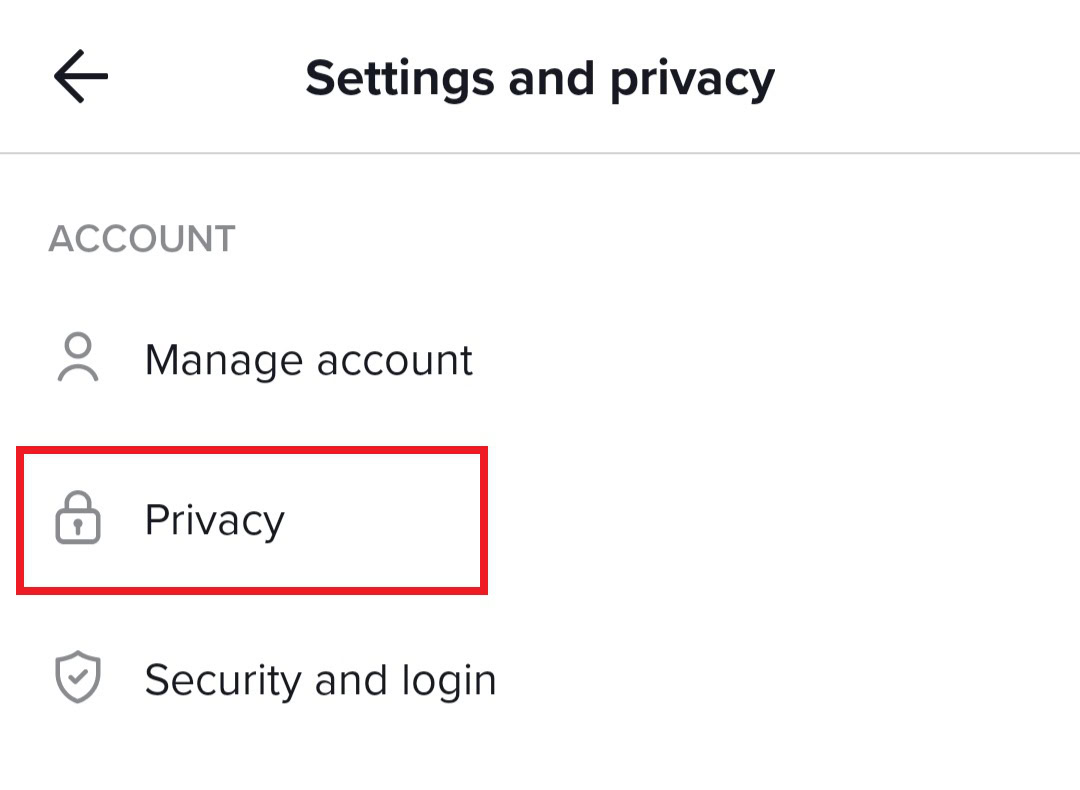The width and height of the screenshot is (1080, 790).
Task: Select the Privacy text label
Action: [x=214, y=520]
